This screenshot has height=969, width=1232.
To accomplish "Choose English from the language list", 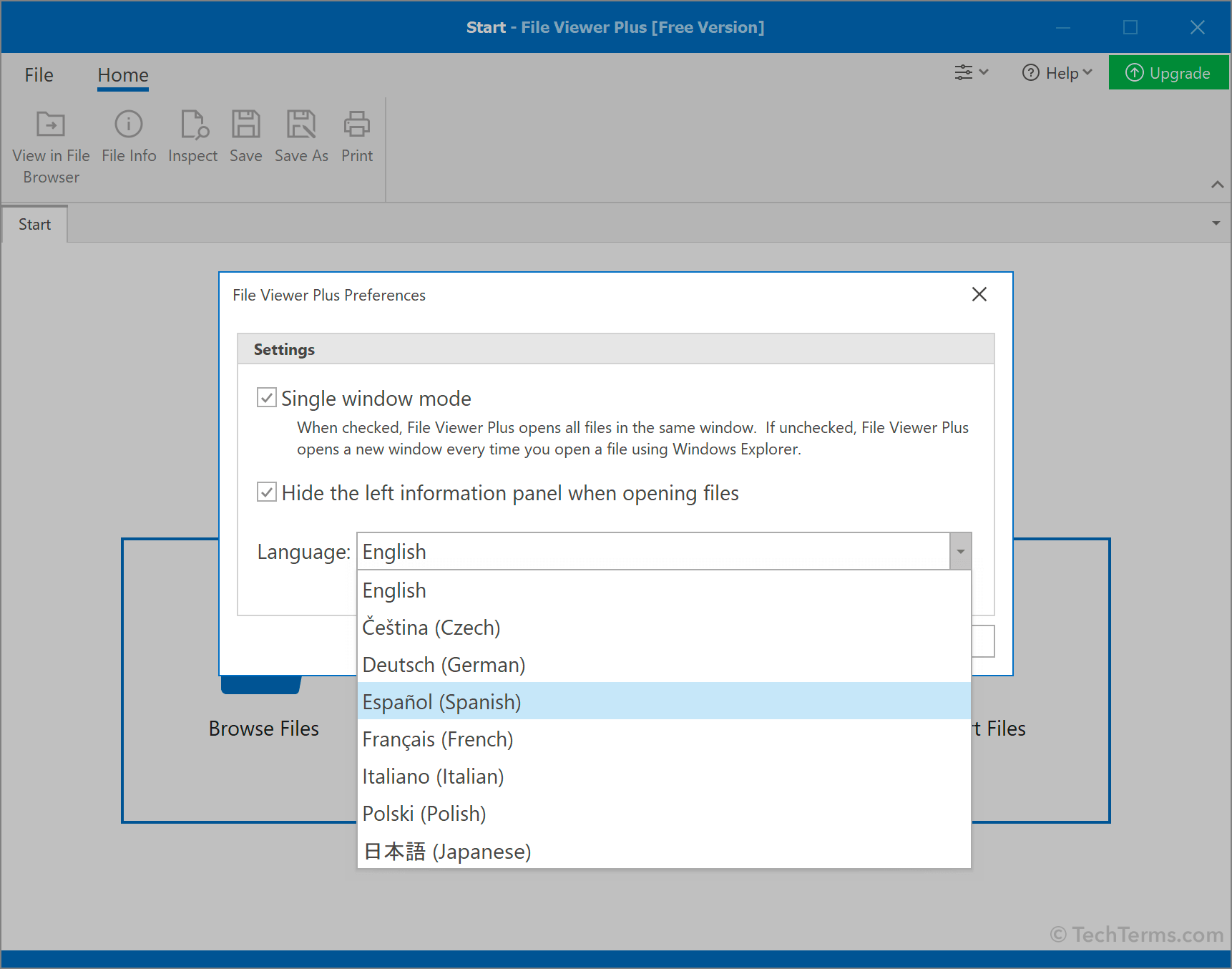I will pyautogui.click(x=664, y=590).
